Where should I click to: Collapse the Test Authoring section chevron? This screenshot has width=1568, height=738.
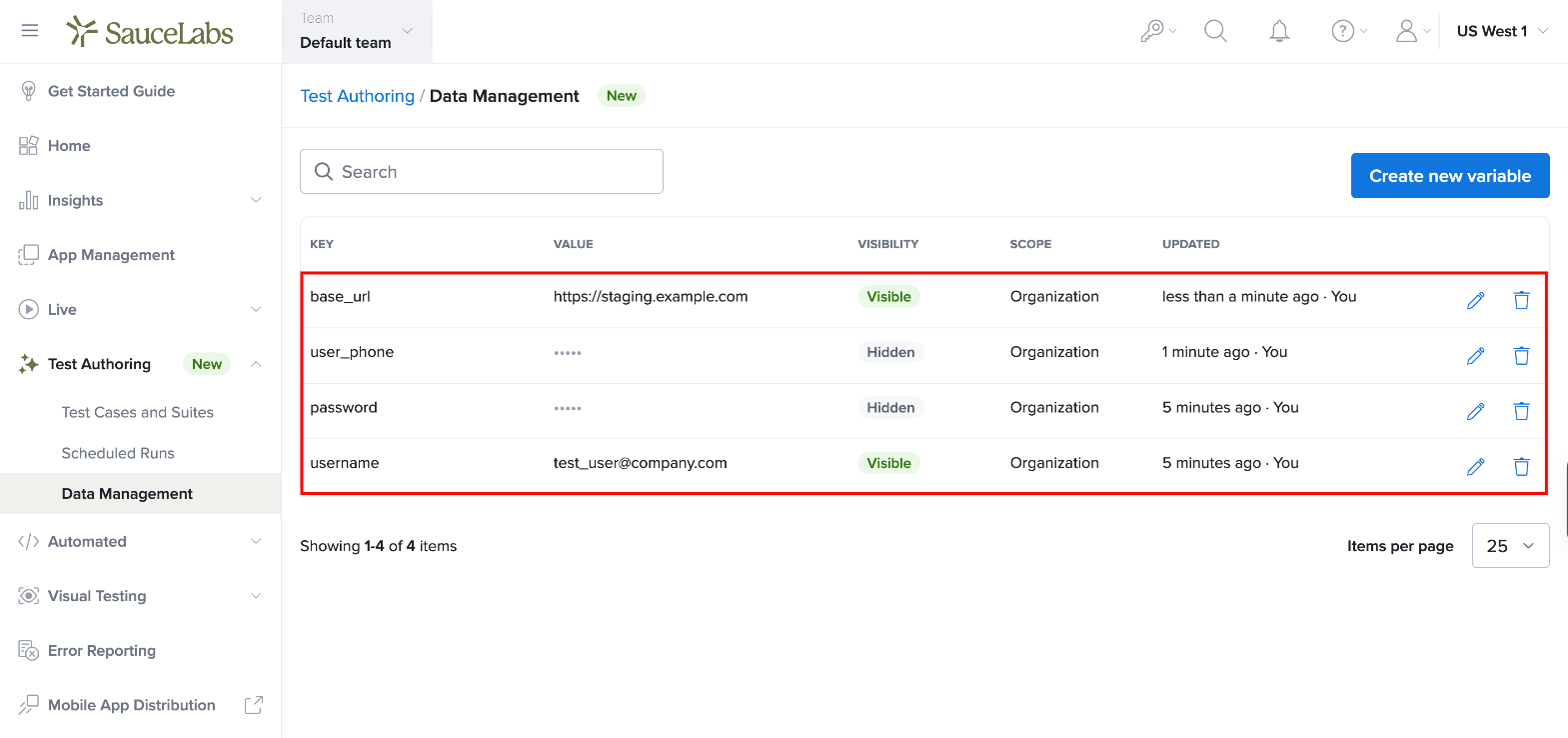(256, 364)
